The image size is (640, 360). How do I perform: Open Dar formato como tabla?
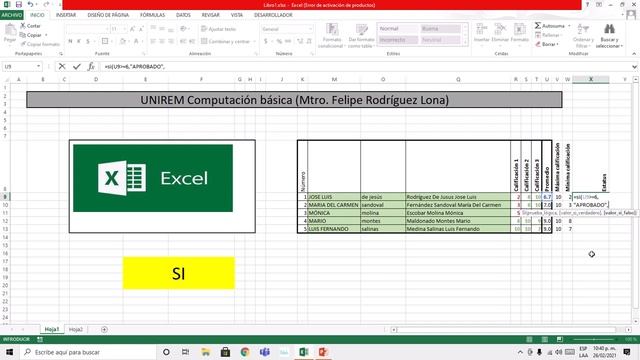click(x=361, y=36)
